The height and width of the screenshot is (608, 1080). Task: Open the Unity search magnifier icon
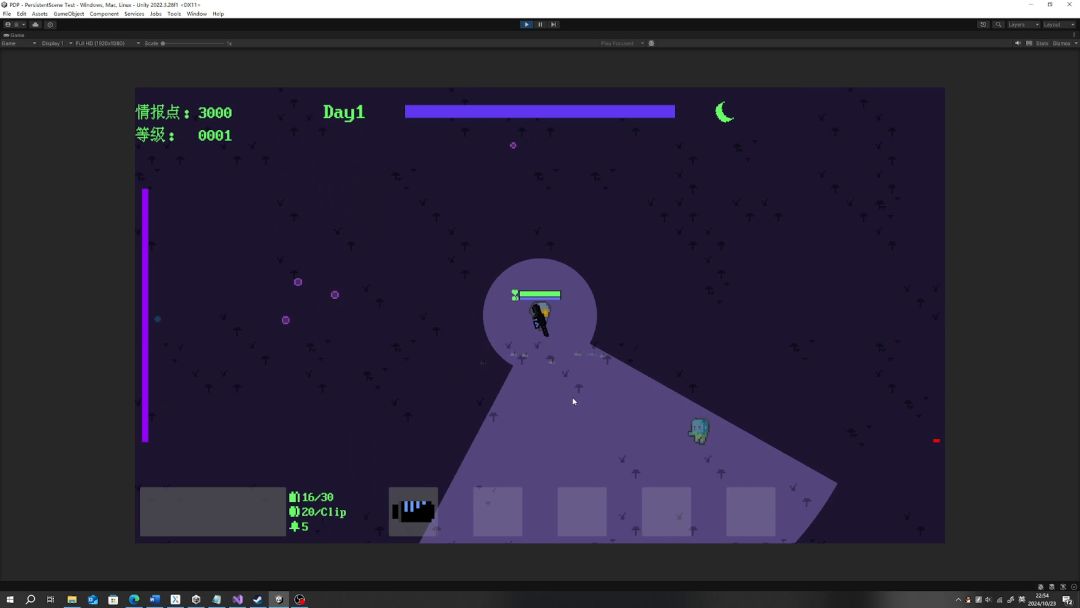[x=998, y=24]
